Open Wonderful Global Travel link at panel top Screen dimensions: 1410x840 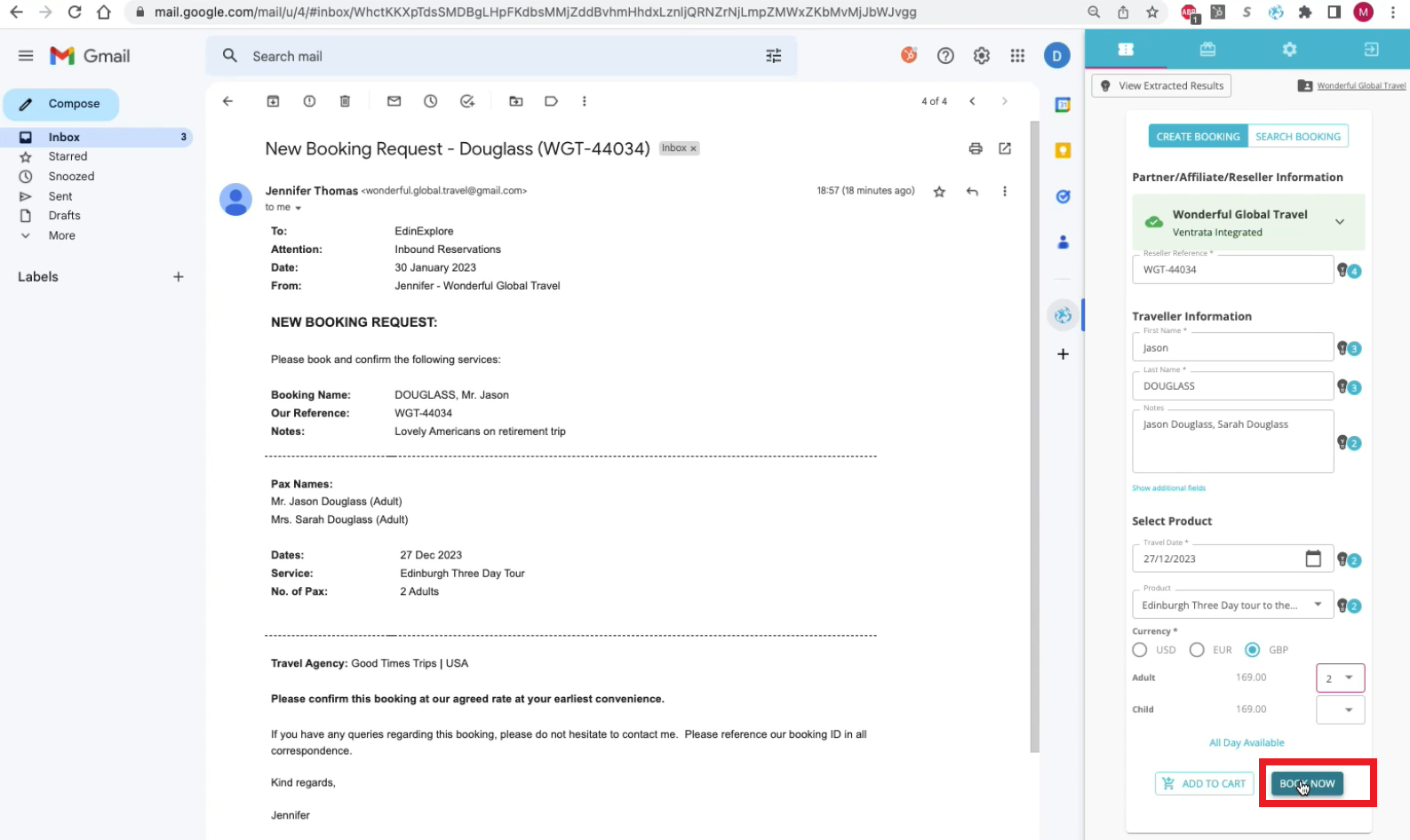click(x=1361, y=86)
